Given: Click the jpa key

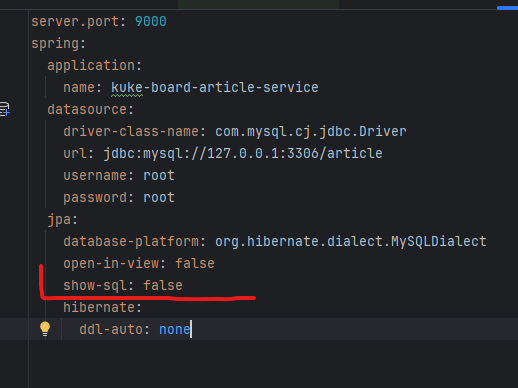Looking at the screenshot, I should [59, 220].
